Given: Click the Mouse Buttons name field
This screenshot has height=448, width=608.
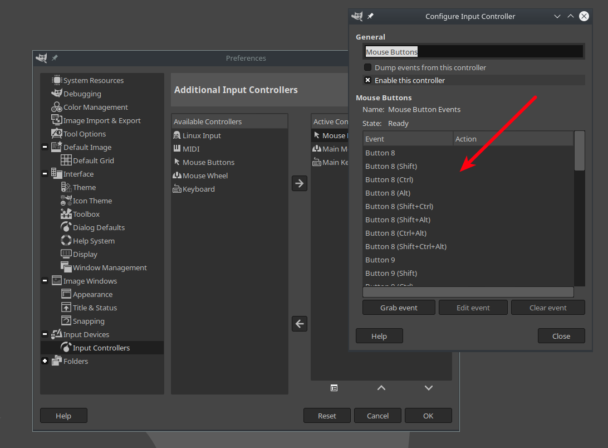Looking at the screenshot, I should [474, 52].
